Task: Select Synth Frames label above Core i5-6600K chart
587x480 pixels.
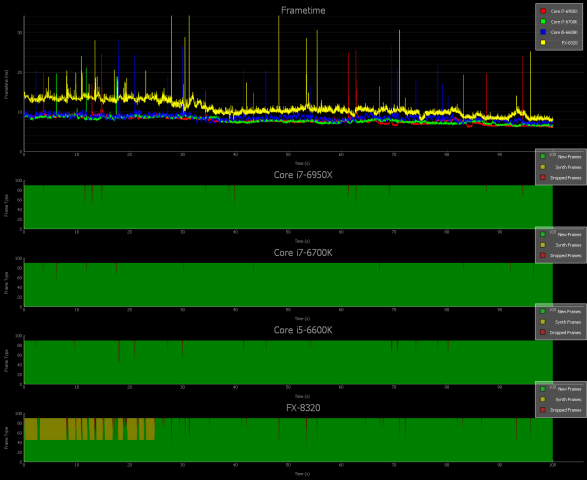Action: click(568, 322)
